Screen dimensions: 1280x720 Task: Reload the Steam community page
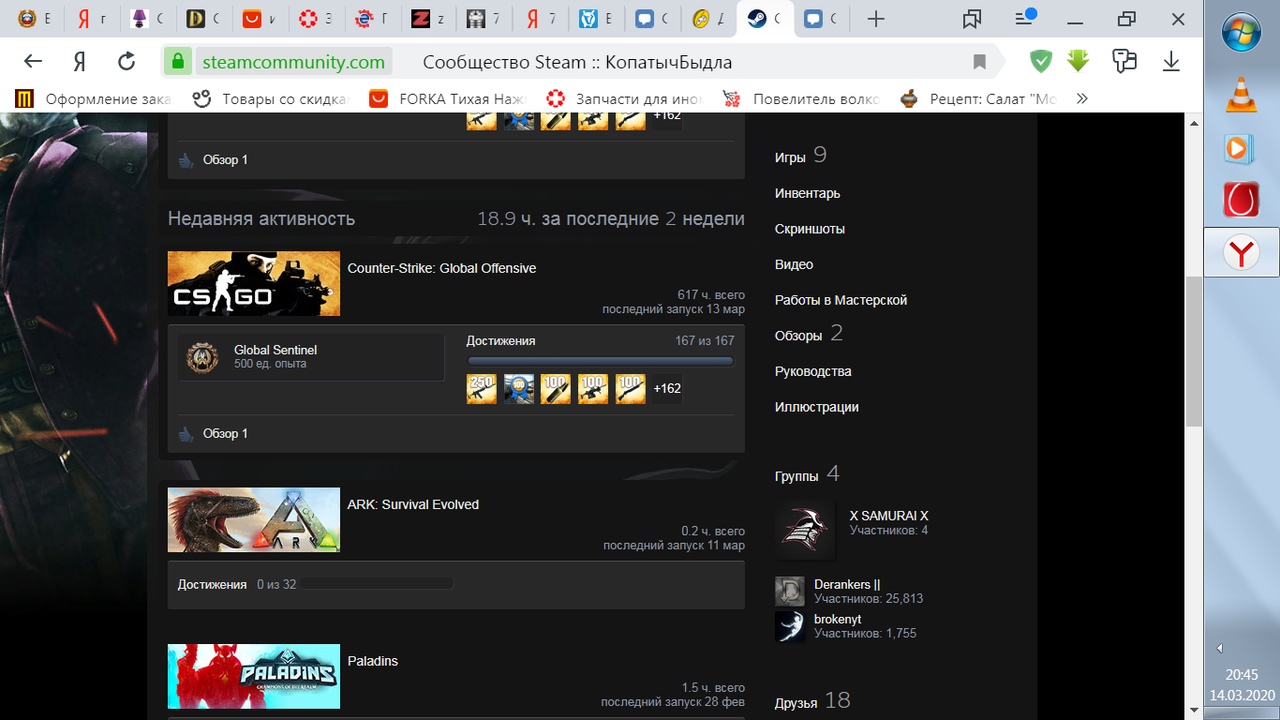click(x=126, y=62)
